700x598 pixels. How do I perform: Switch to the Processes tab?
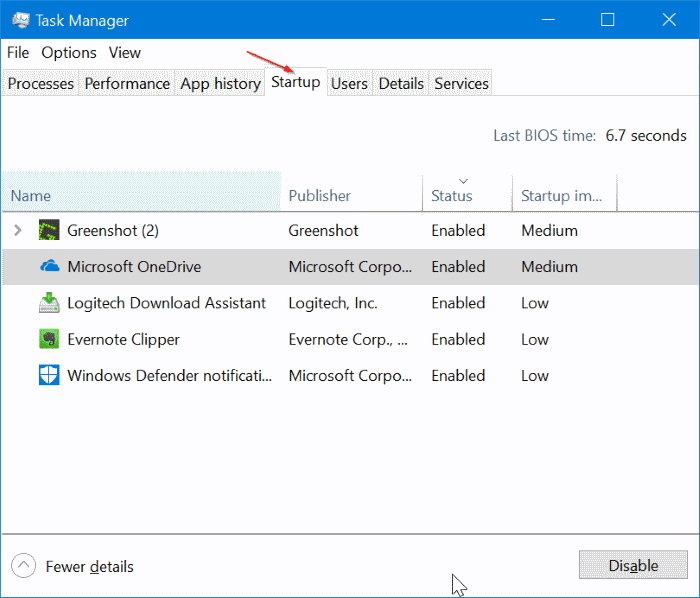point(41,83)
